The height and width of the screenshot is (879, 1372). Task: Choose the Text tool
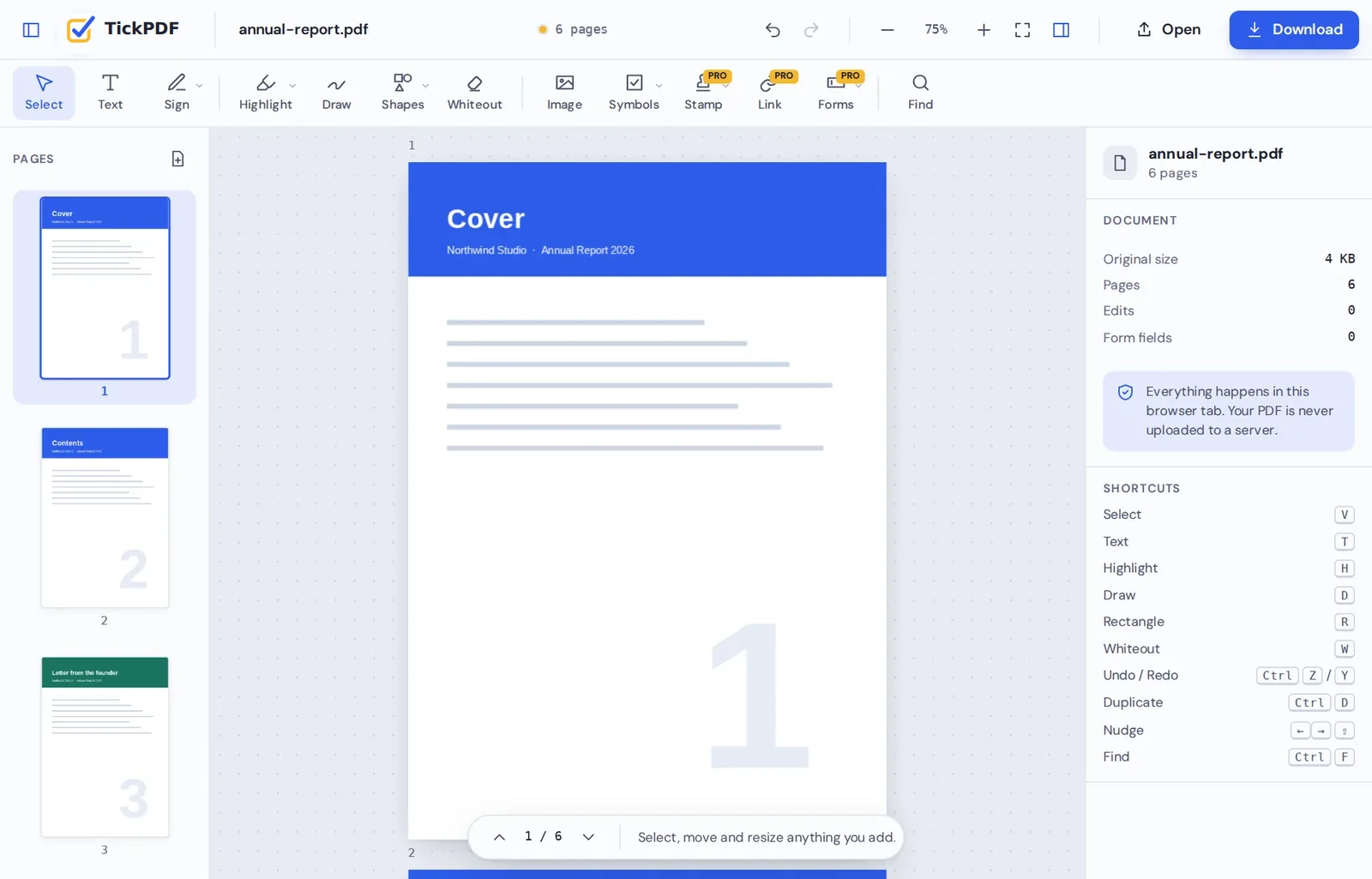pyautogui.click(x=110, y=93)
